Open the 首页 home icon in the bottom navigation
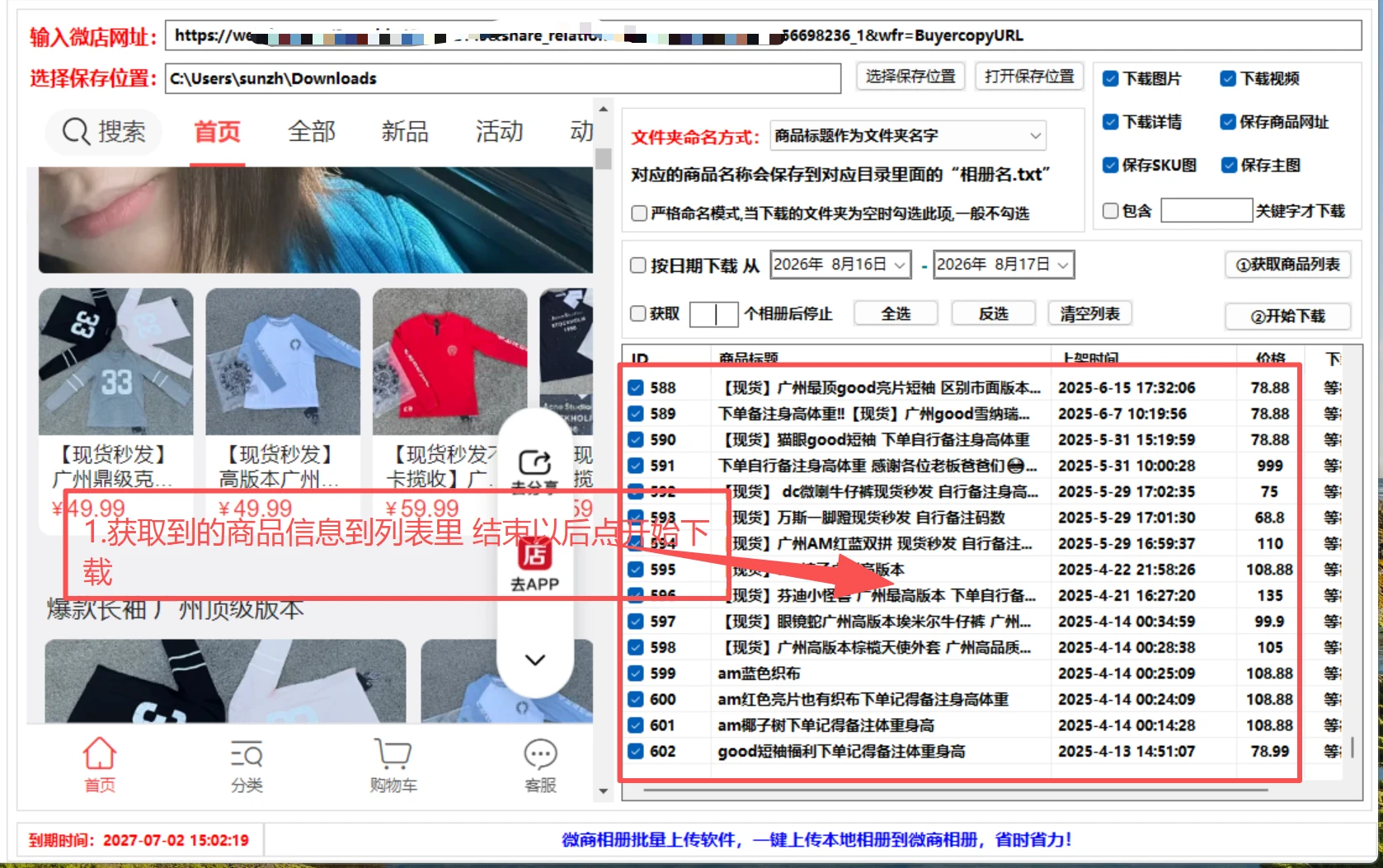 100,753
